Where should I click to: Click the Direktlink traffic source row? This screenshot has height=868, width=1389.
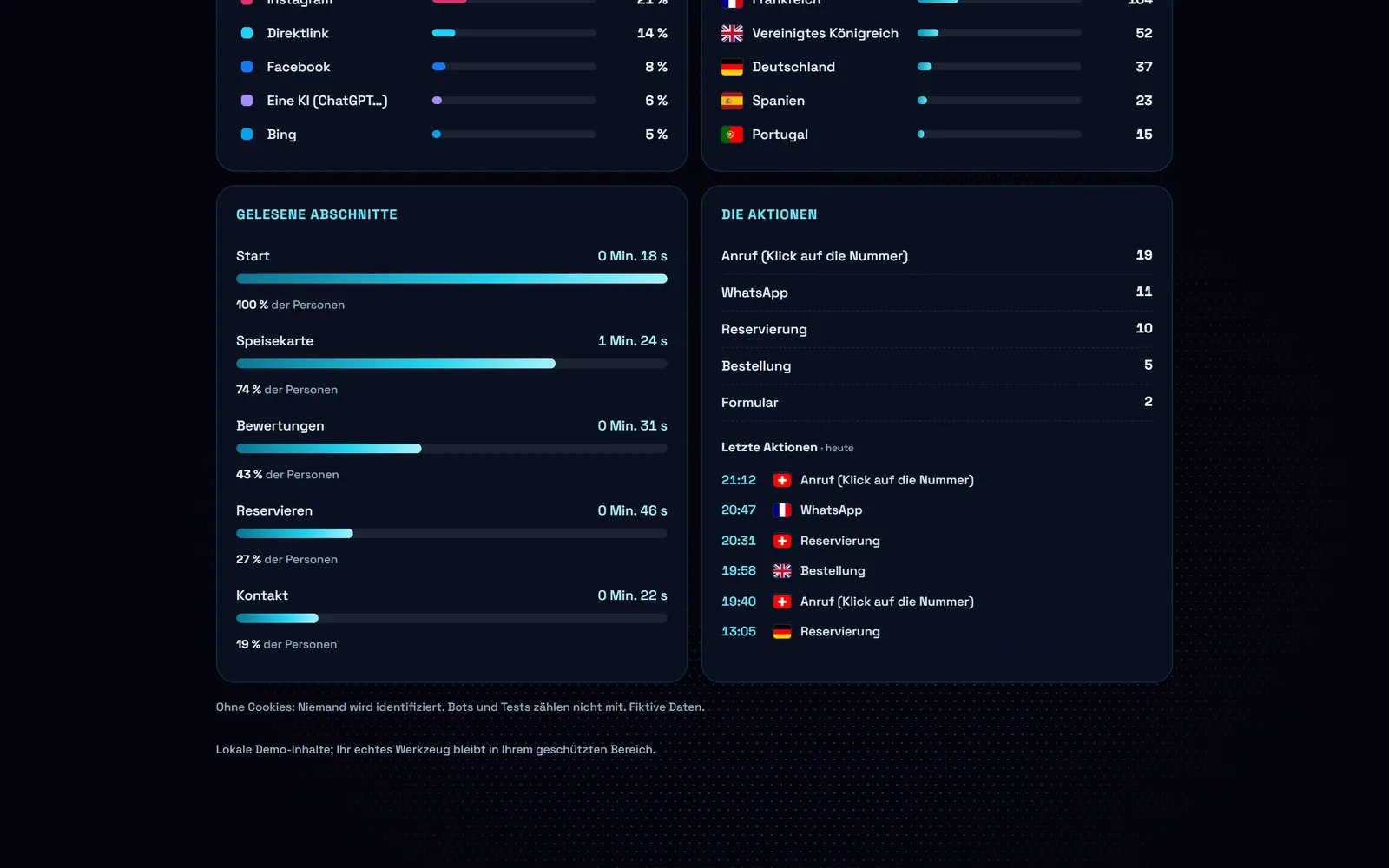451,33
